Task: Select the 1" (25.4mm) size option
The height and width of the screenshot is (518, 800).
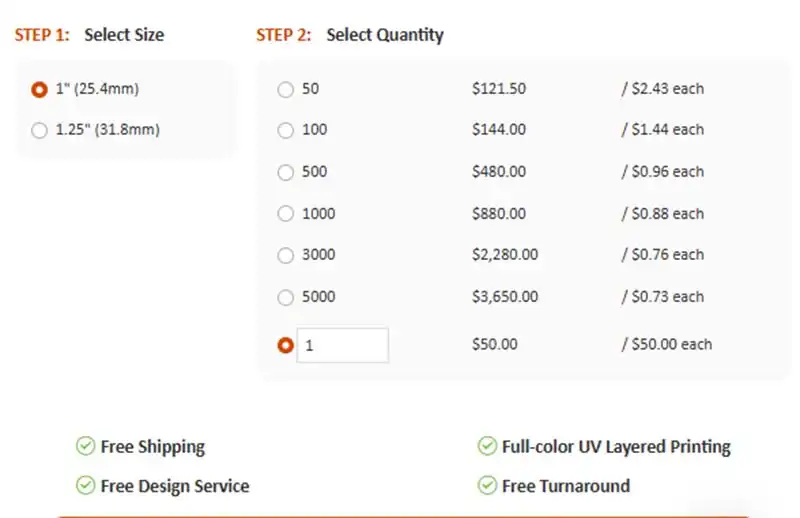Action: click(40, 89)
